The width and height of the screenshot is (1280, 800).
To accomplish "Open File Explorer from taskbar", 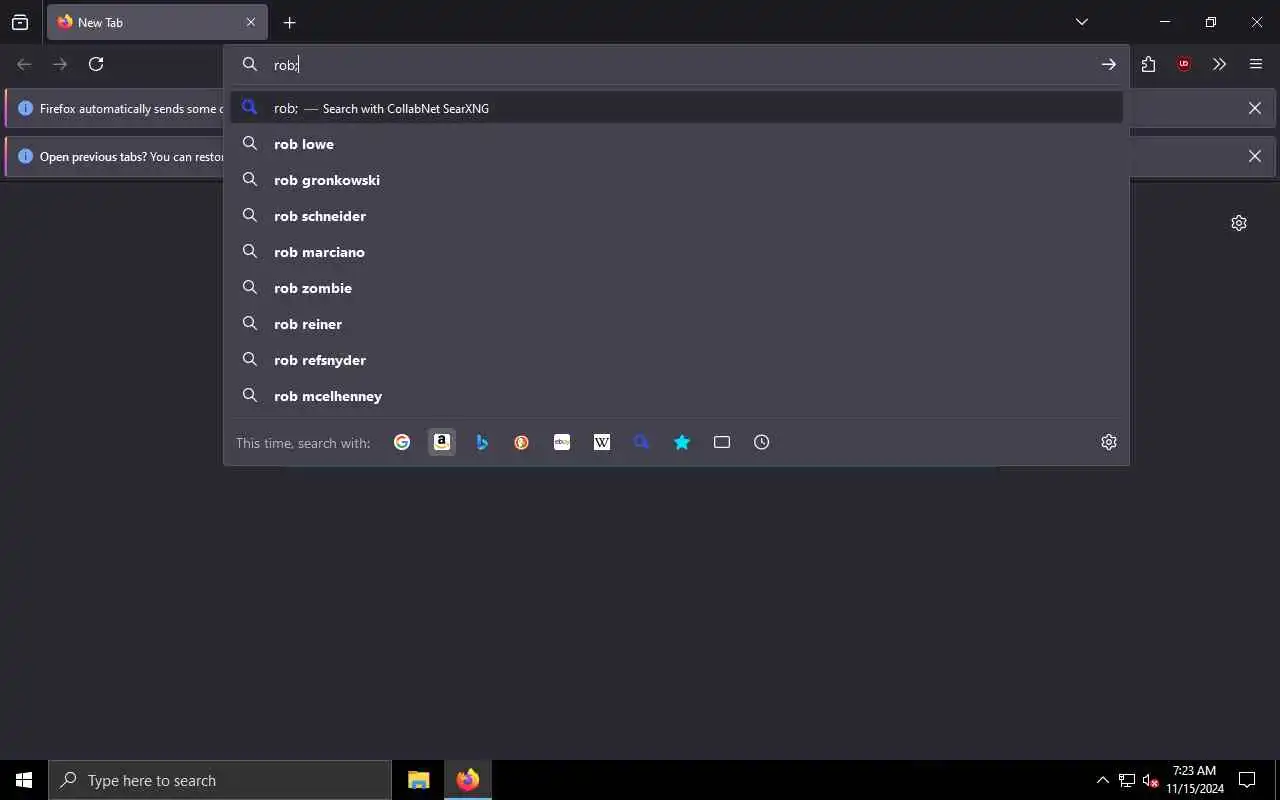I will pyautogui.click(x=418, y=780).
